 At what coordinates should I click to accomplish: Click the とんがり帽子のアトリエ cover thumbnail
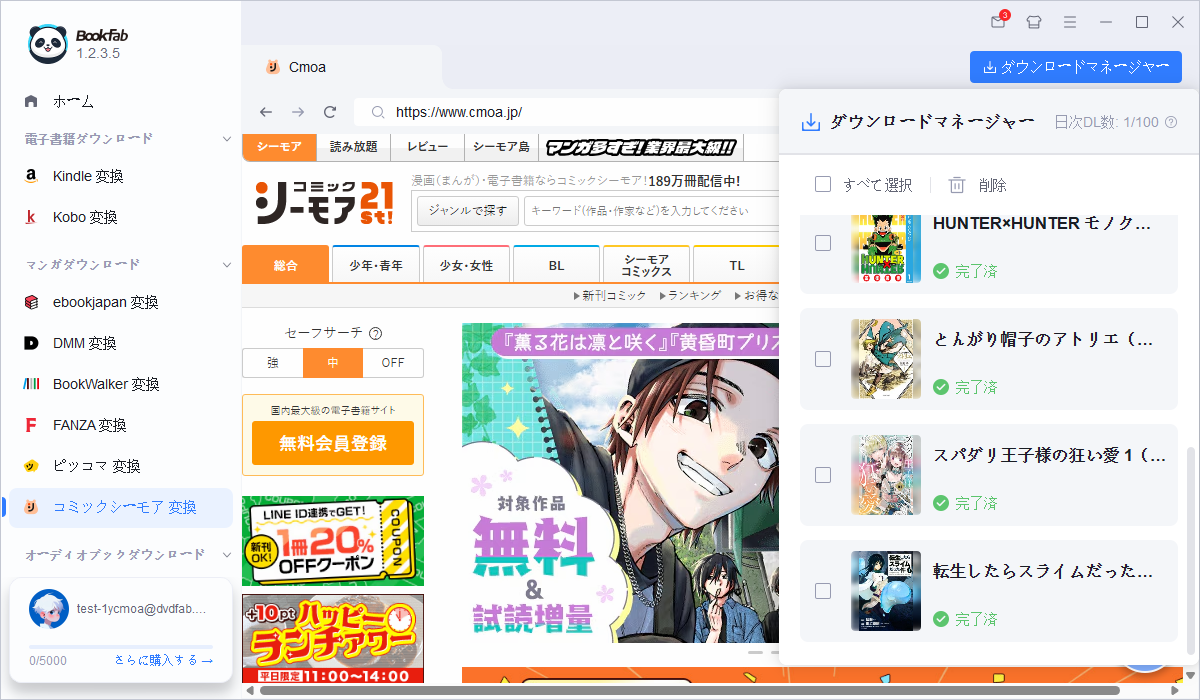886,359
